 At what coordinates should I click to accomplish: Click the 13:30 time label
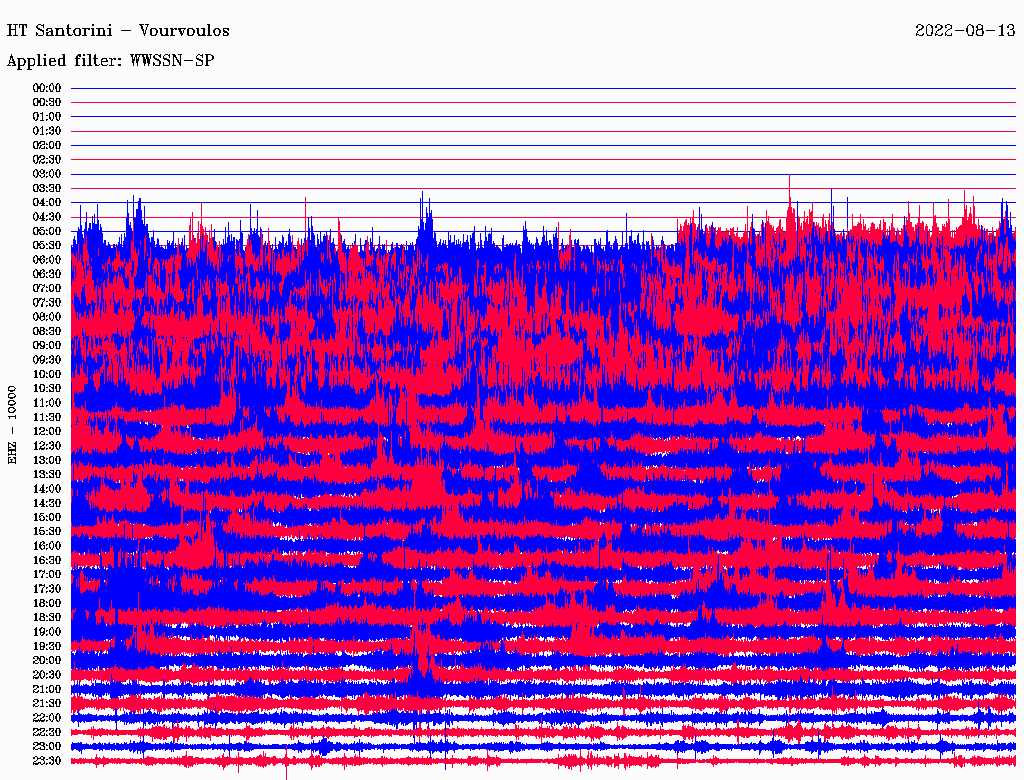(47, 475)
